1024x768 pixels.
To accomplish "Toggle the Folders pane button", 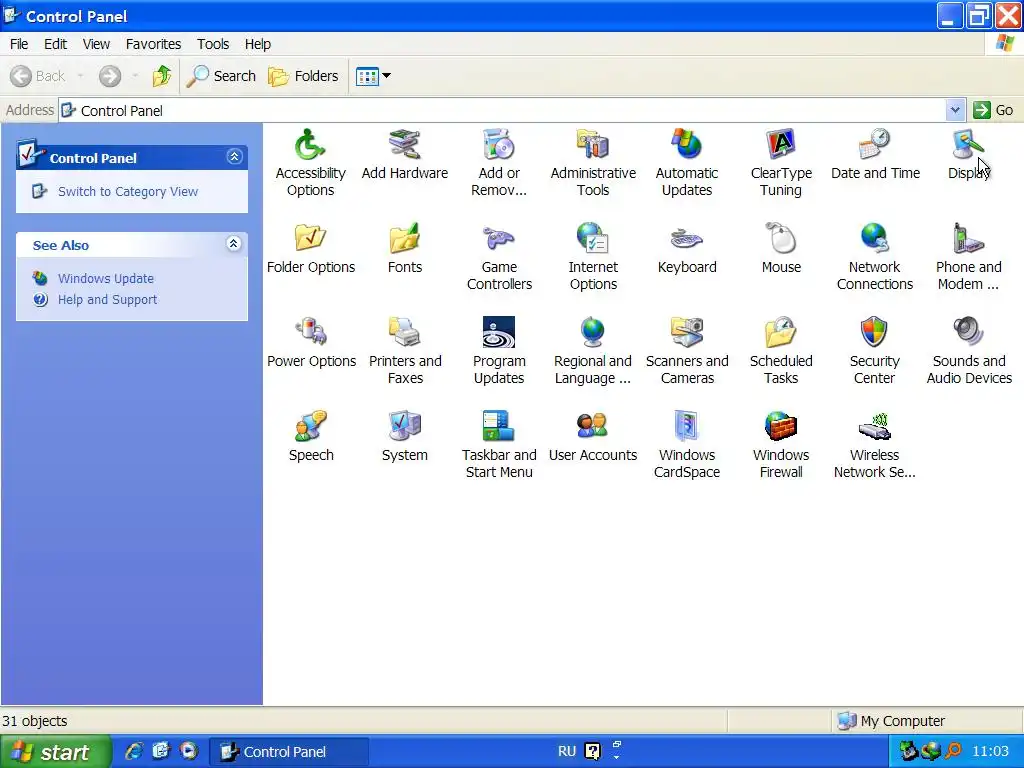I will 304,76.
